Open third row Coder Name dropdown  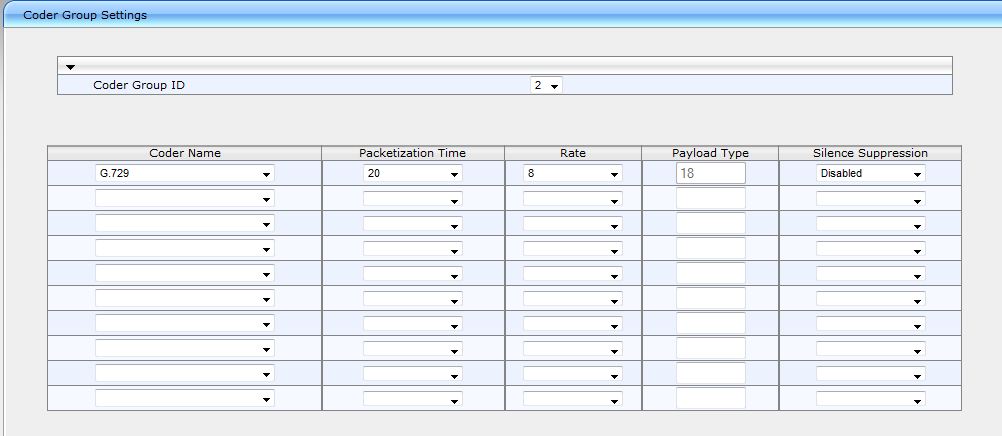pos(184,224)
